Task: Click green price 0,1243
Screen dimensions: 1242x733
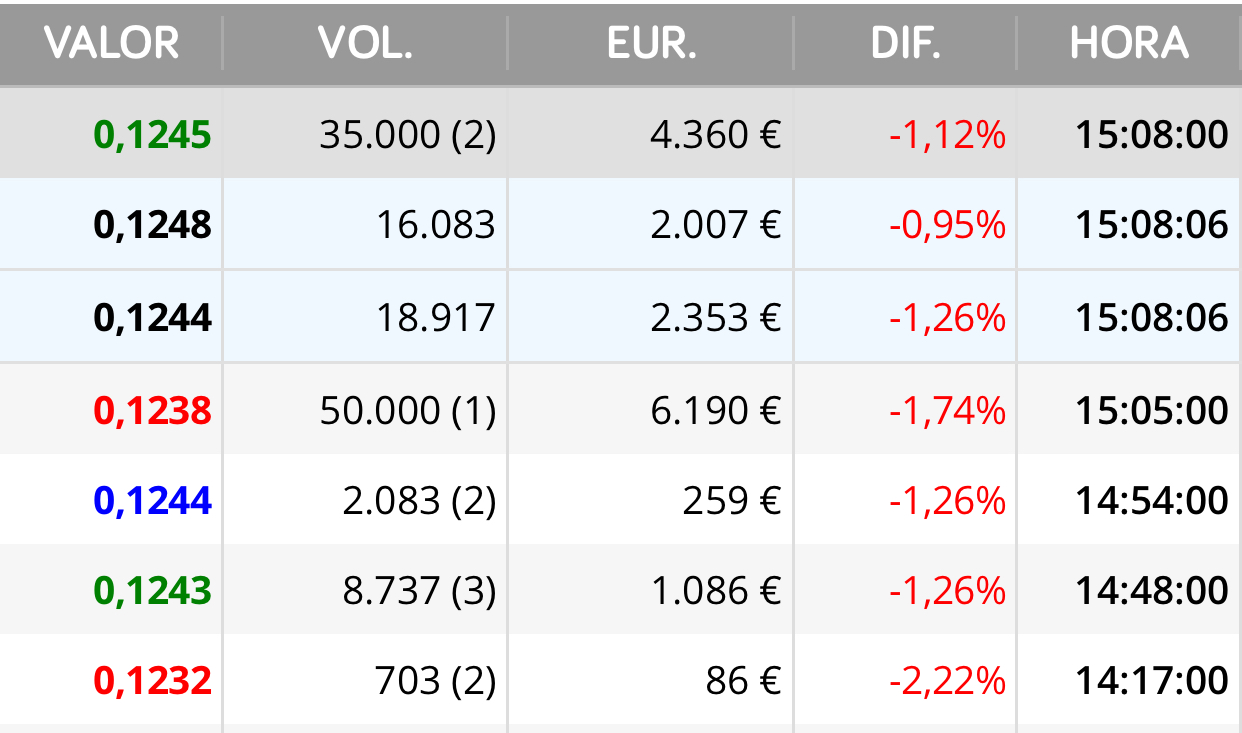Action: point(153,591)
